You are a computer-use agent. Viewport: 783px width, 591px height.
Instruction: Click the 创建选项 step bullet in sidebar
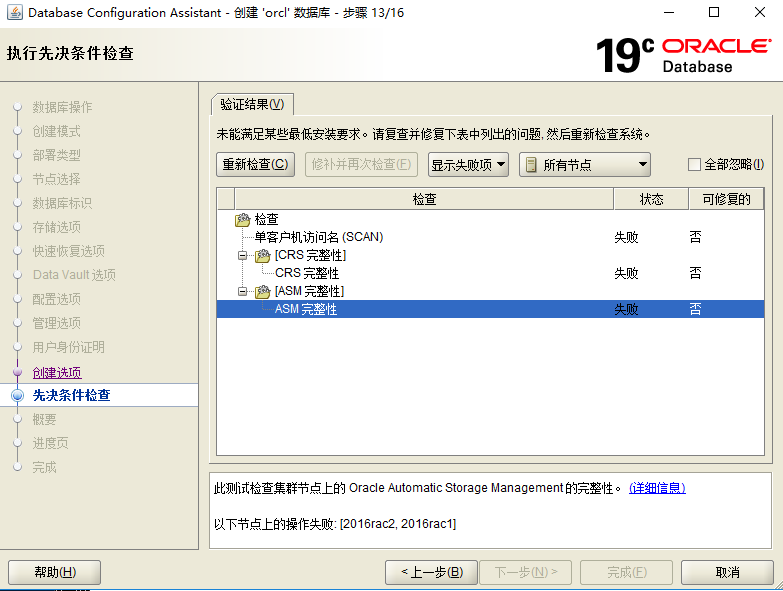point(17,372)
